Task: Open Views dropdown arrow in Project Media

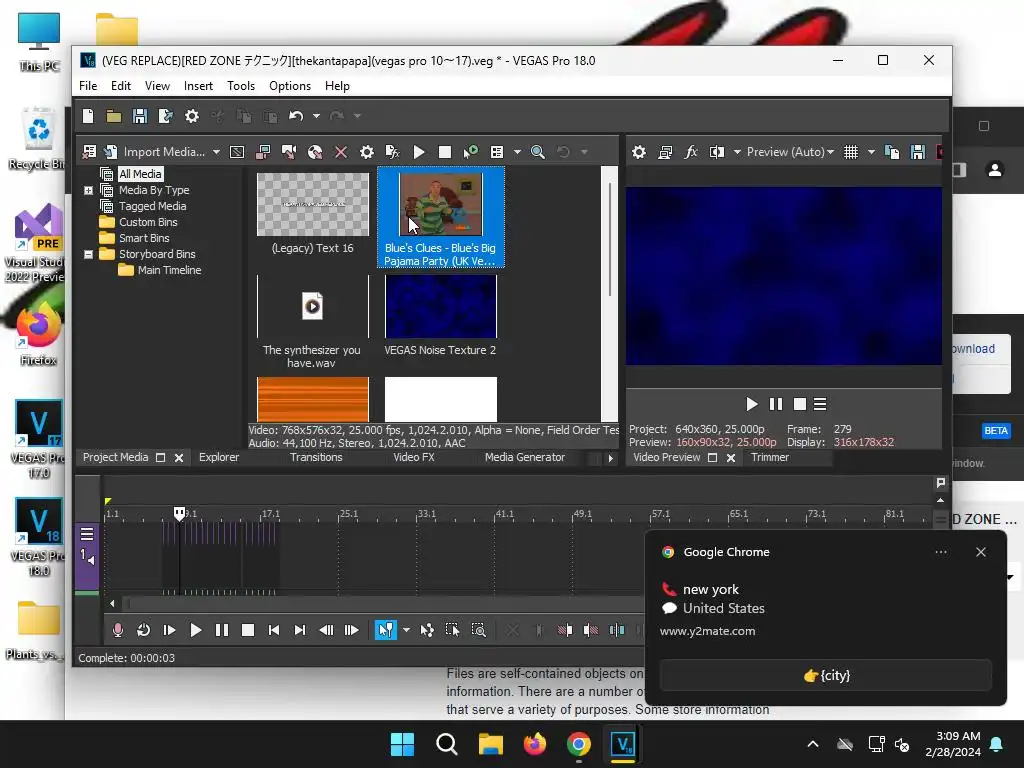Action: click(x=517, y=152)
